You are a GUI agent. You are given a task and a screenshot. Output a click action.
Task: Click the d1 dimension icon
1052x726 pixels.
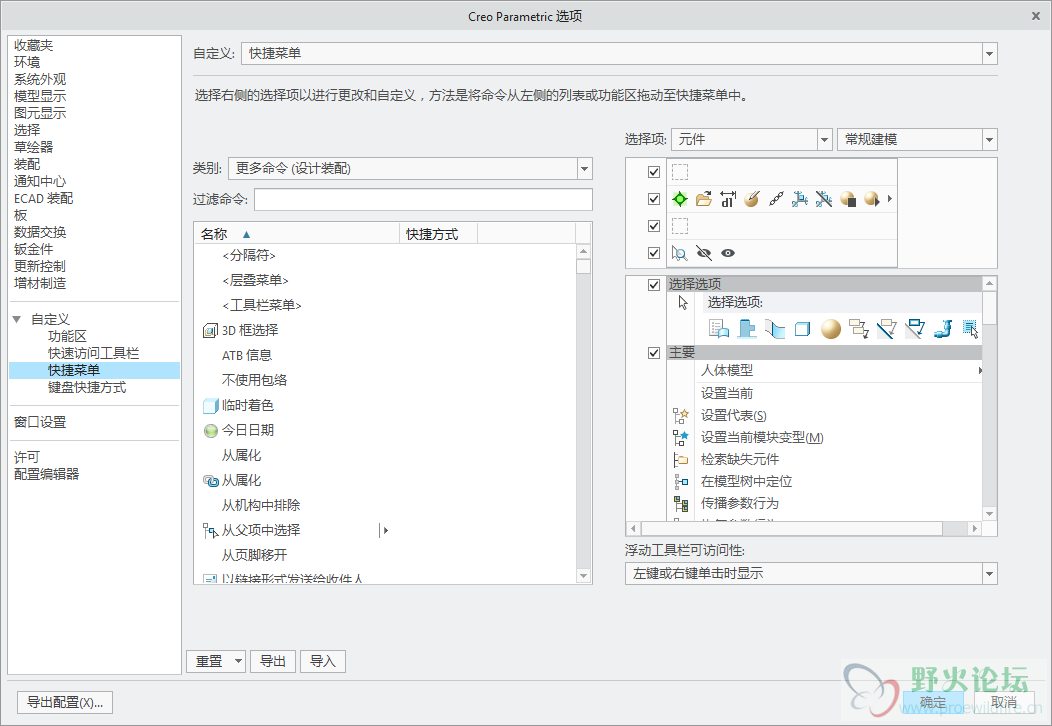coord(728,199)
